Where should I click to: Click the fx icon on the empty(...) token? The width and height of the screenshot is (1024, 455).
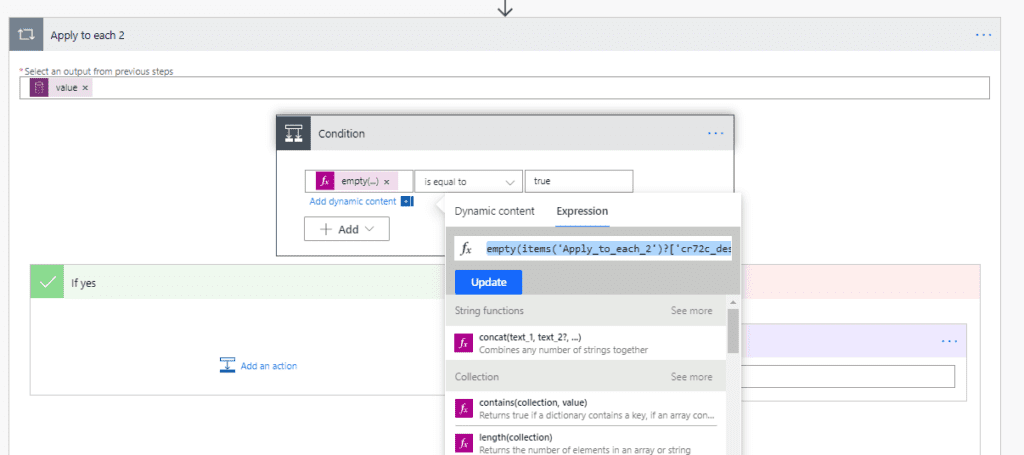(325, 181)
